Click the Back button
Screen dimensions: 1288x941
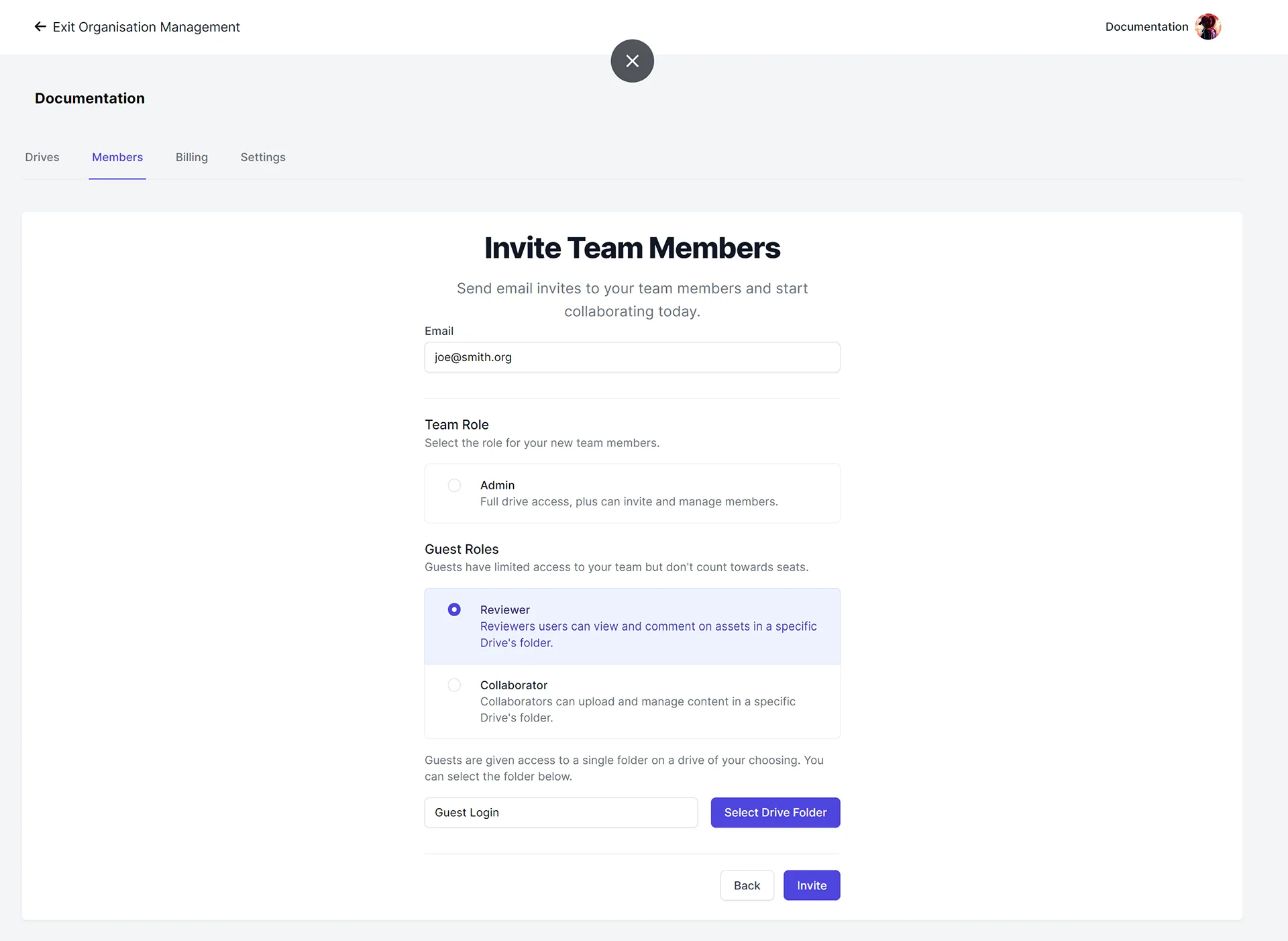(x=747, y=885)
